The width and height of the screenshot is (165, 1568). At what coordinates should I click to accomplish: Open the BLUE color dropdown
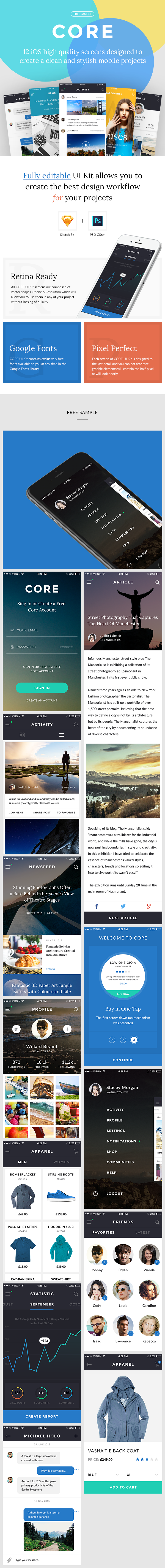click(103, 1475)
